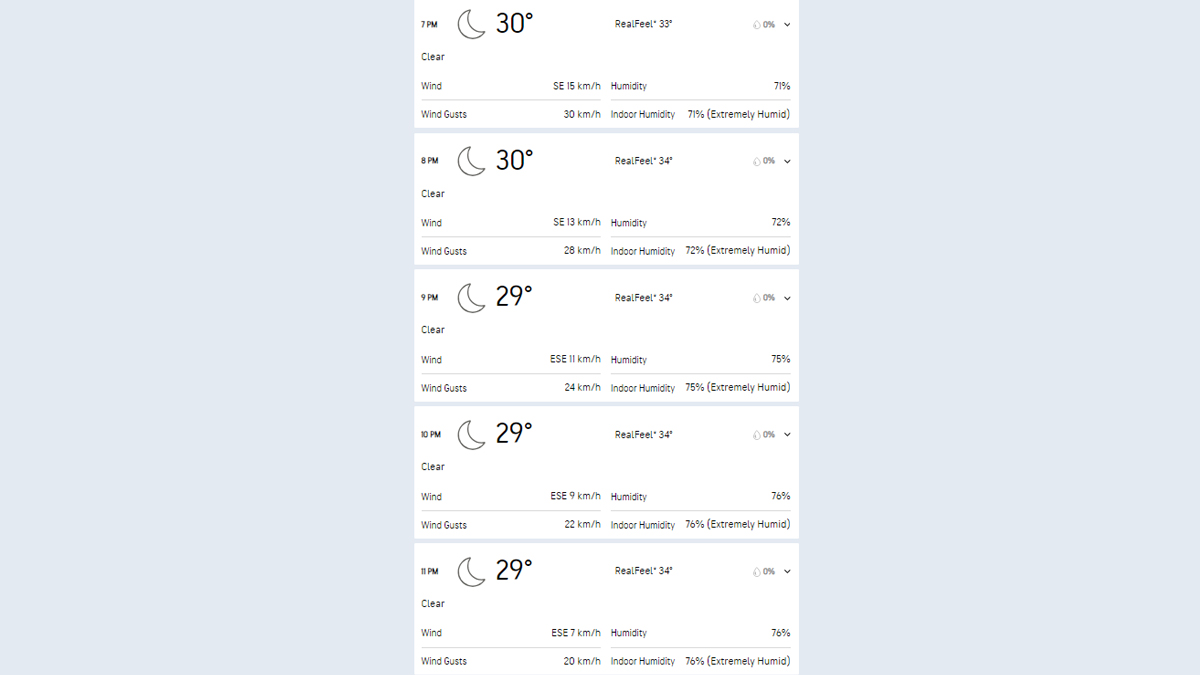Click the 9 PM precipitation raindrop icon
This screenshot has width=1200, height=675.
click(757, 298)
